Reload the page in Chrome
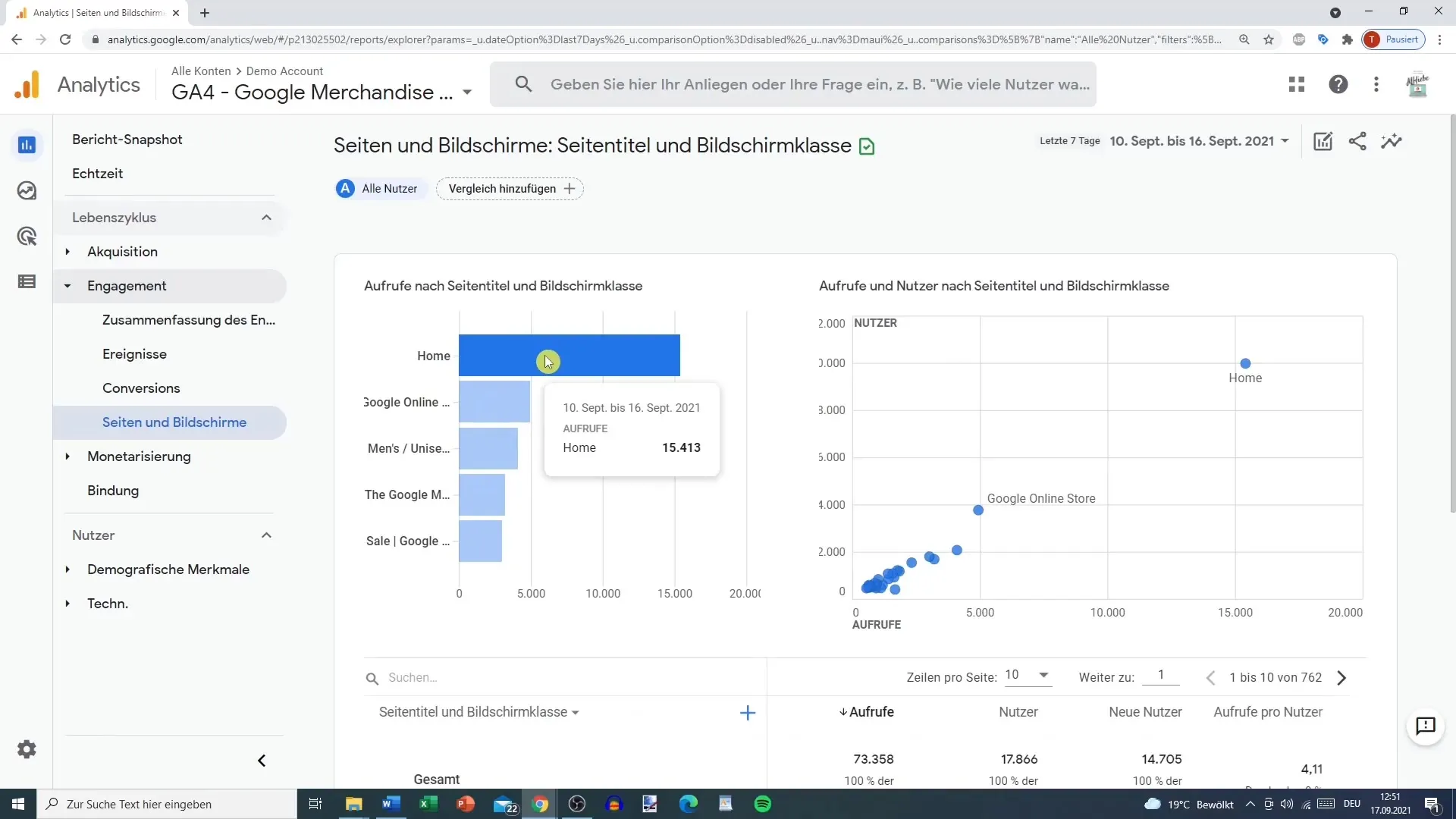1456x819 pixels. (x=65, y=39)
